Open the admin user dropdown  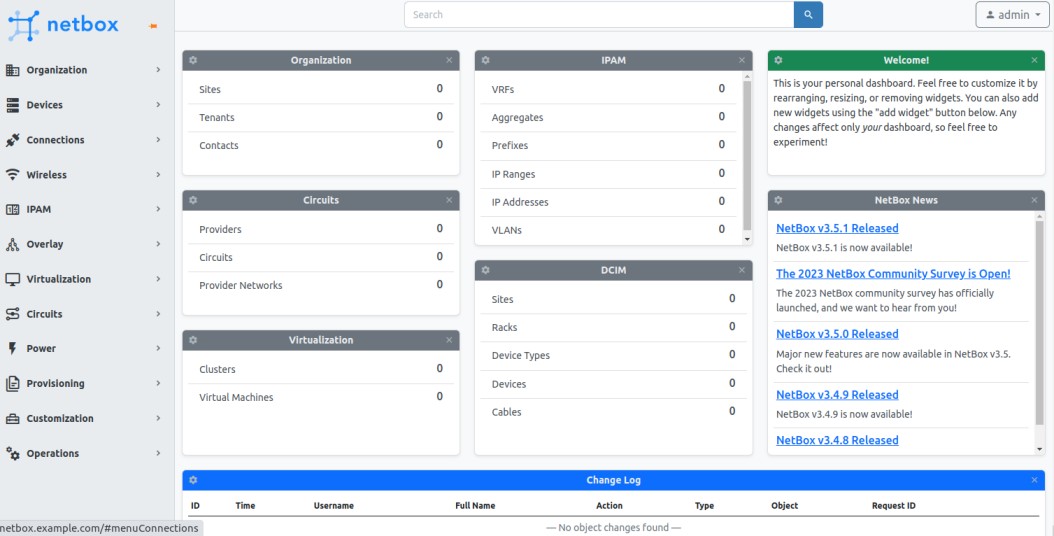[x=1010, y=15]
